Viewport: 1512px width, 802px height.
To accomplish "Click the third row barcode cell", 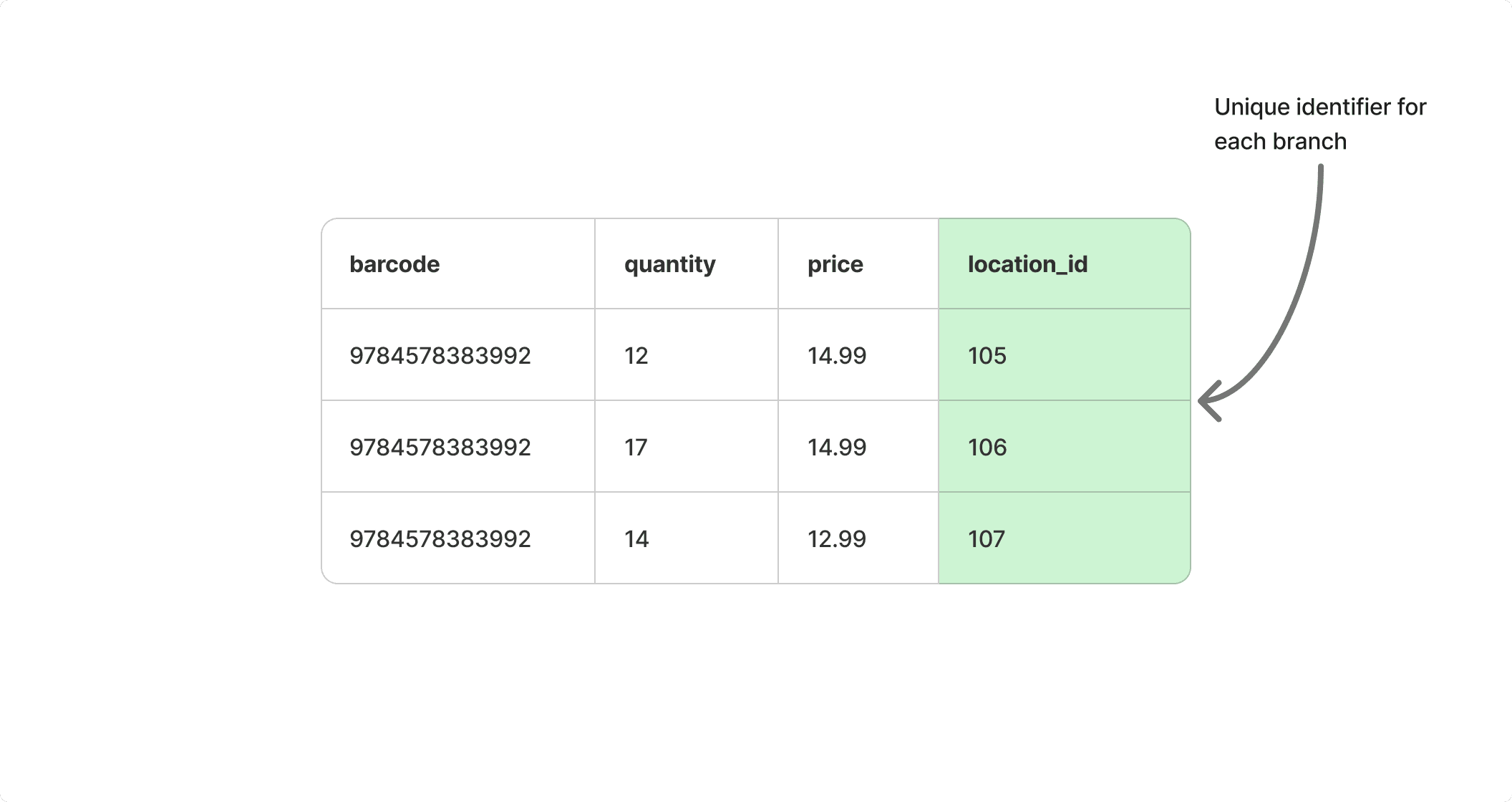I will [440, 539].
